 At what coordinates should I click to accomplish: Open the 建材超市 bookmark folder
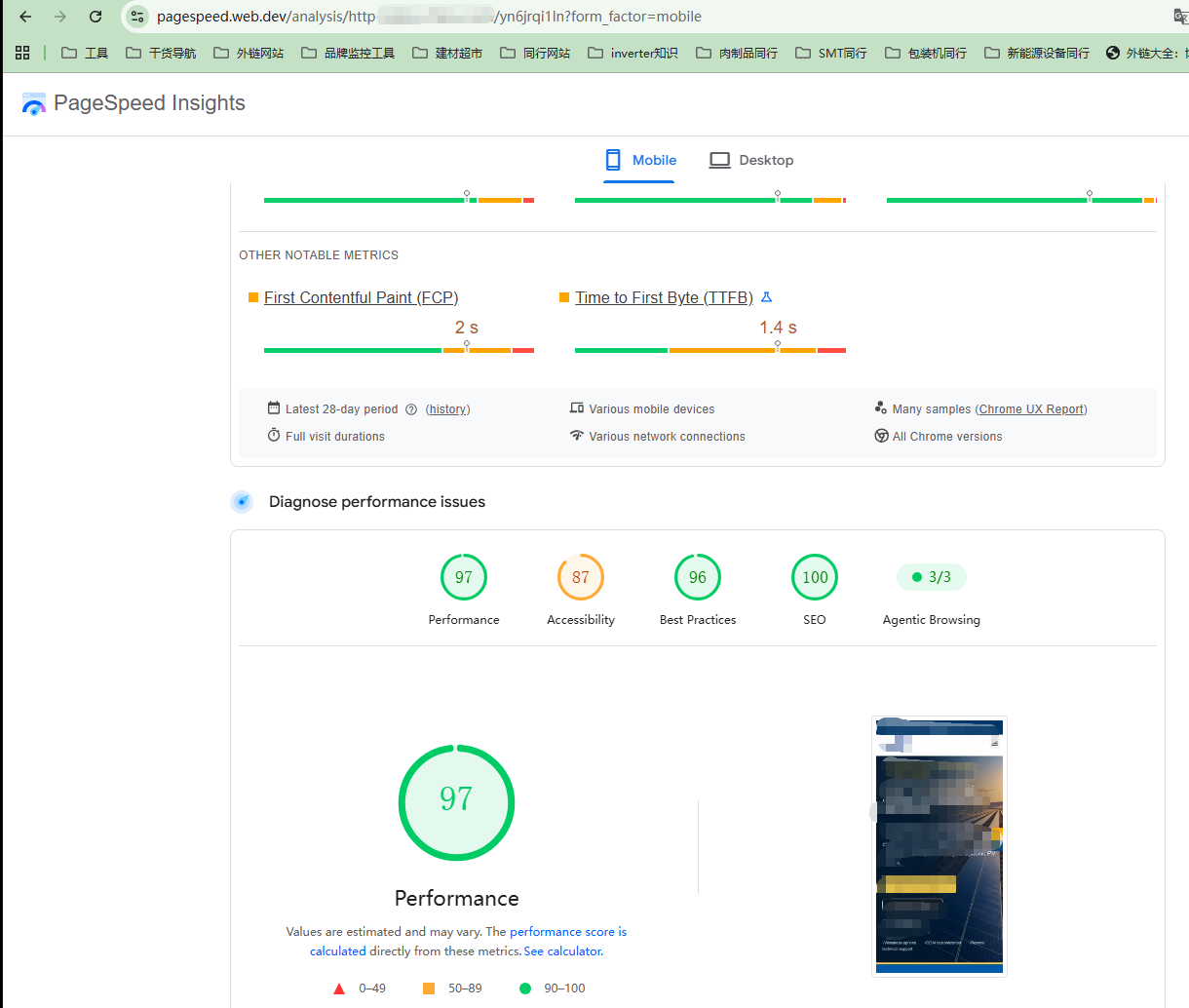447,53
